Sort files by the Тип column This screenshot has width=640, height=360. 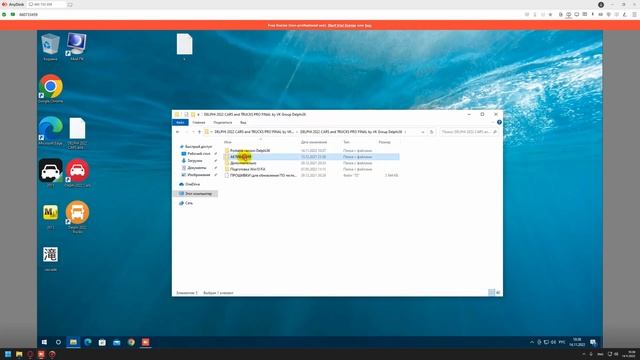click(x=347, y=142)
